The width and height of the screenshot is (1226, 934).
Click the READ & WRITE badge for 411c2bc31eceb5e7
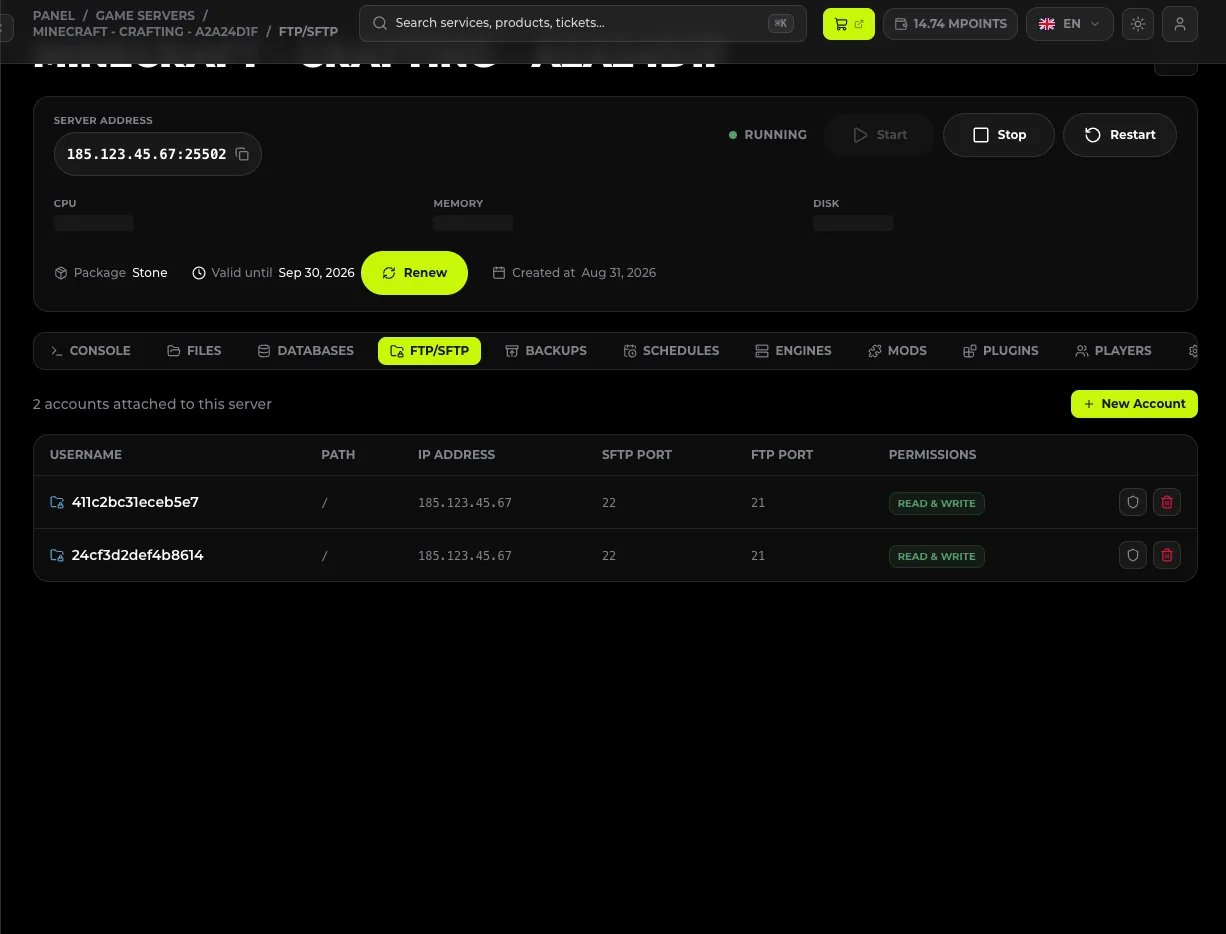point(936,503)
